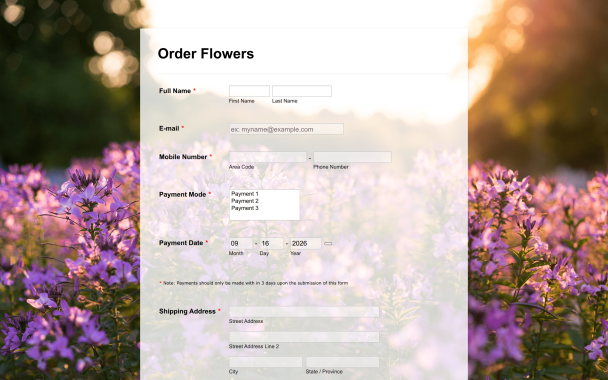Click the Order Flowers heading
The width and height of the screenshot is (608, 380).
[x=206, y=54]
